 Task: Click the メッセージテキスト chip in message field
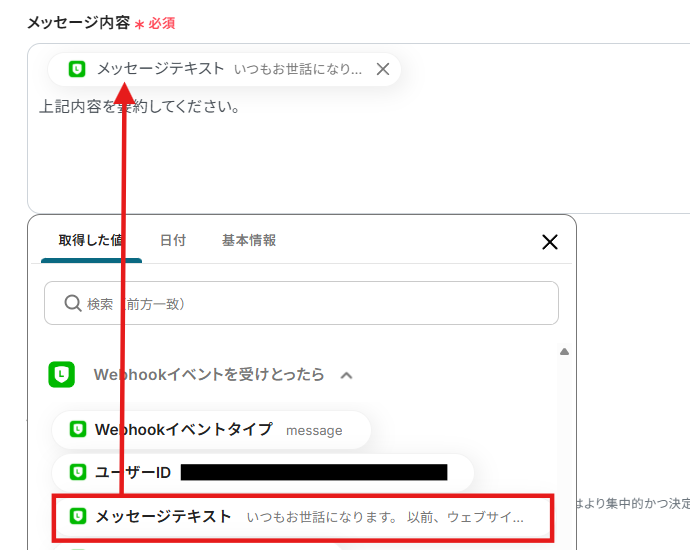[224, 69]
